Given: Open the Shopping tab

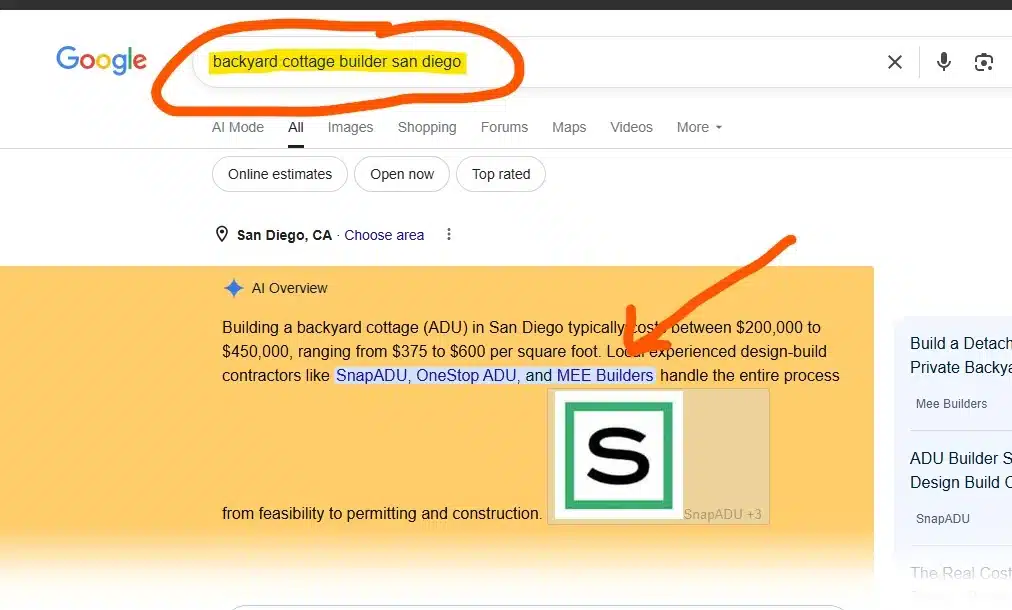Looking at the screenshot, I should 427,127.
